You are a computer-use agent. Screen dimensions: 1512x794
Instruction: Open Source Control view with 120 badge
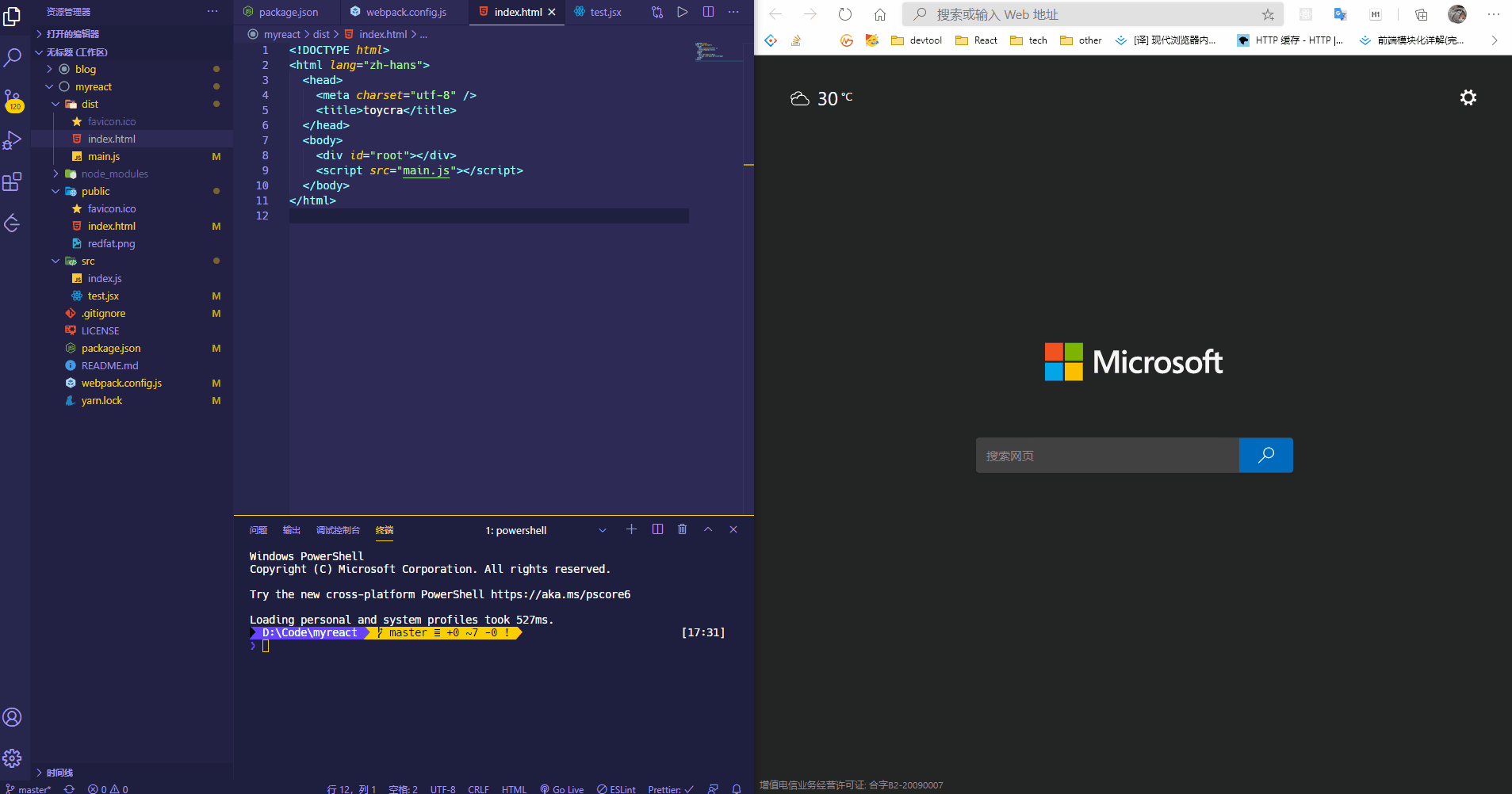point(13,100)
